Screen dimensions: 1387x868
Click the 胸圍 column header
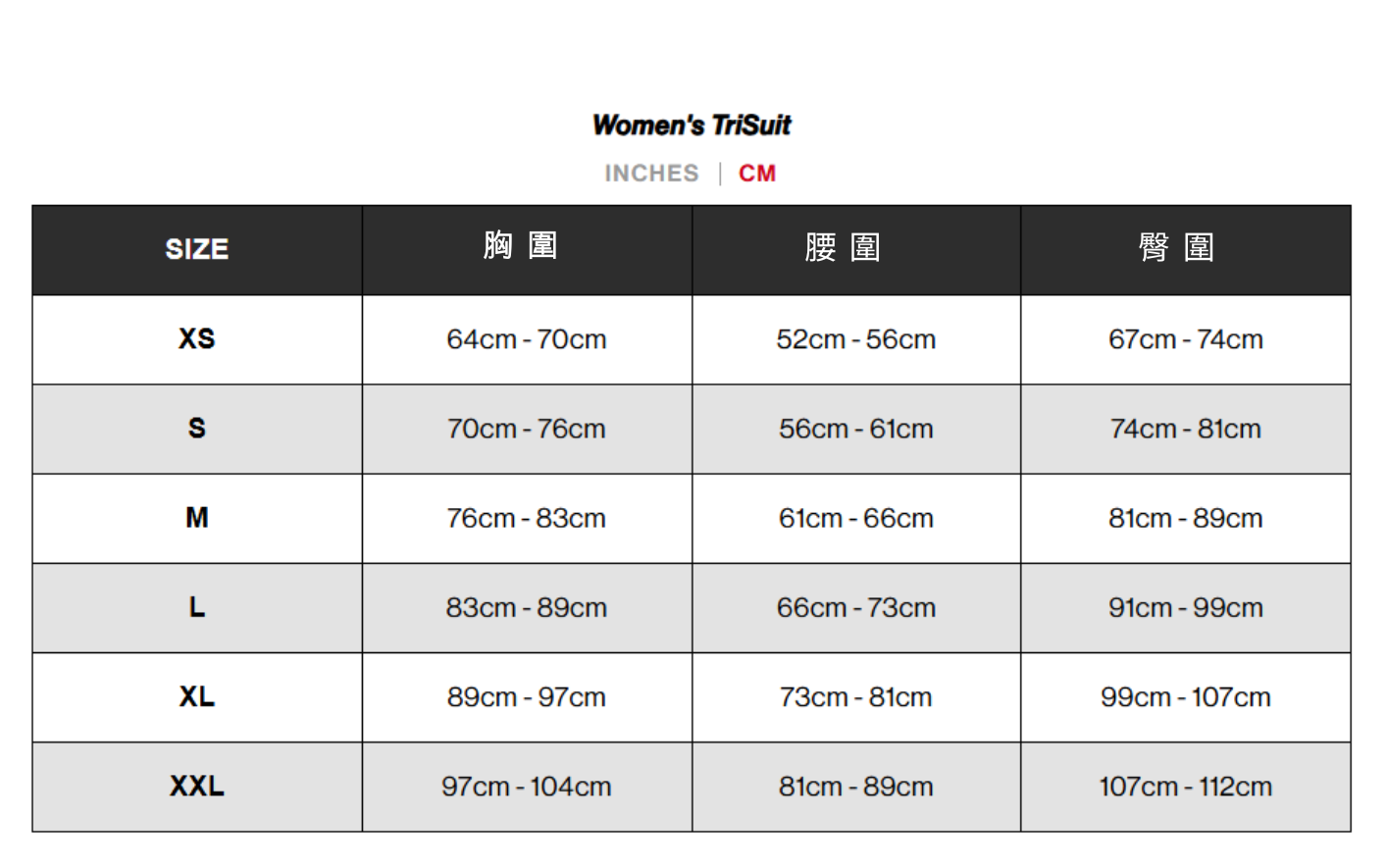pyautogui.click(x=521, y=245)
